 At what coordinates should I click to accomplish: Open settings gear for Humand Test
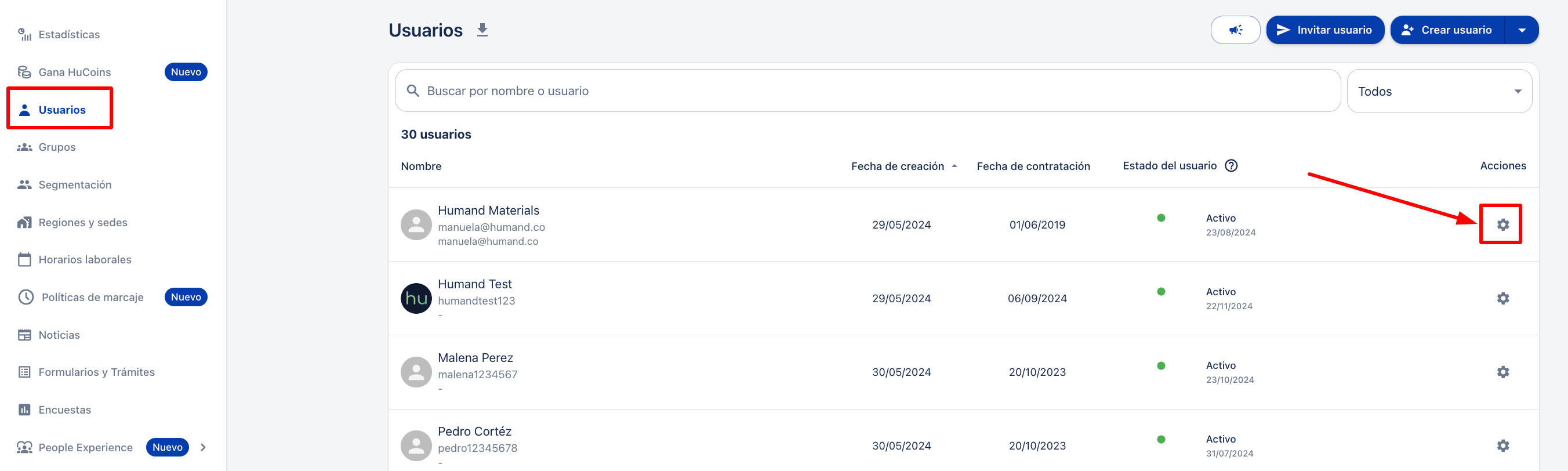click(x=1502, y=298)
